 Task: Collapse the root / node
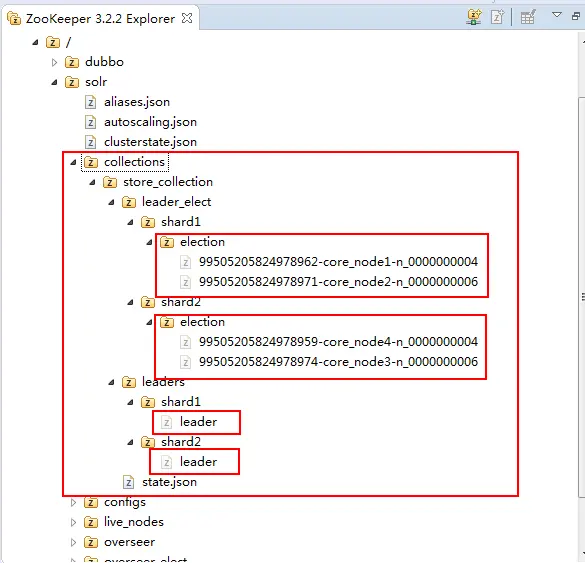[35, 42]
